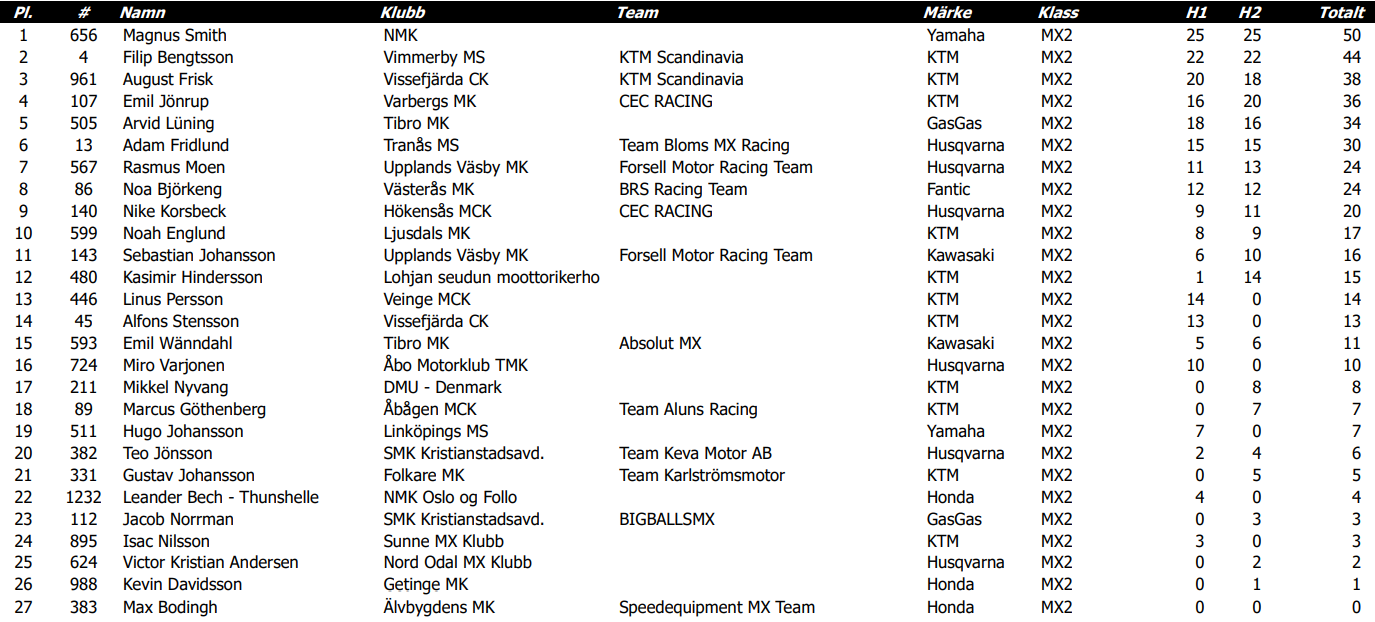Screen dimensions: 1375x622
Task: Click GasGas brand in Arvid Lüning row
Action: tap(954, 123)
